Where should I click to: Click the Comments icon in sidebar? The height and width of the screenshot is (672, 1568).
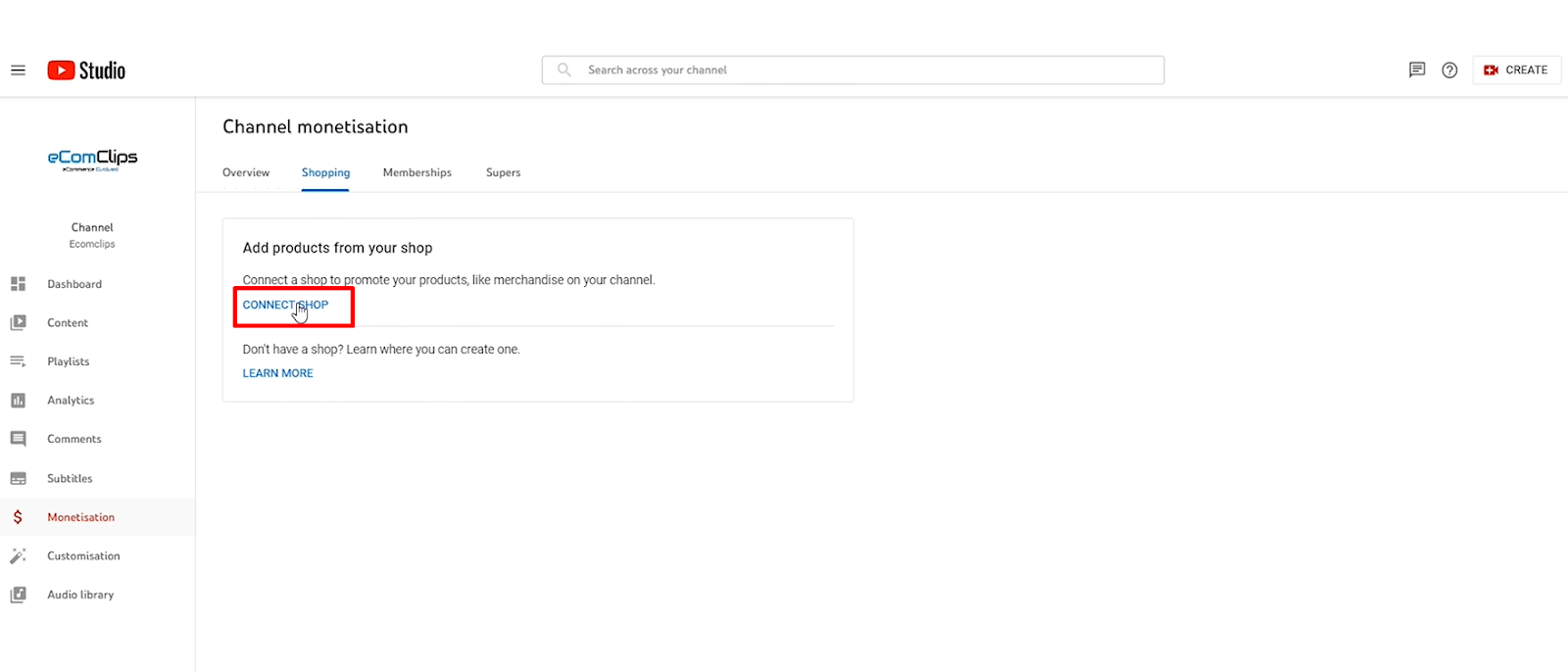(x=18, y=439)
